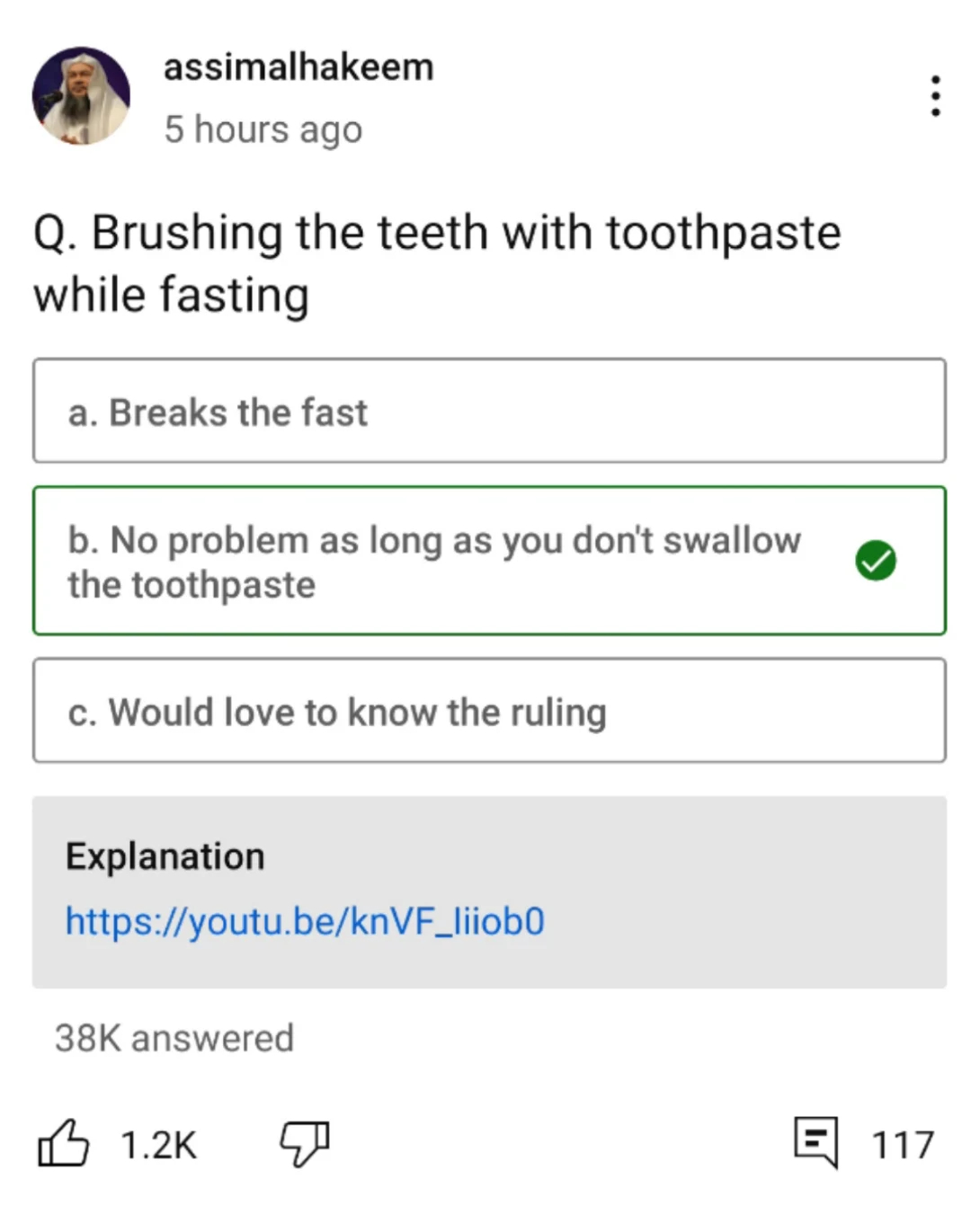Screen dimensions: 971x1232
Task: Click the dislike thumbs-down icon
Action: click(304, 1144)
